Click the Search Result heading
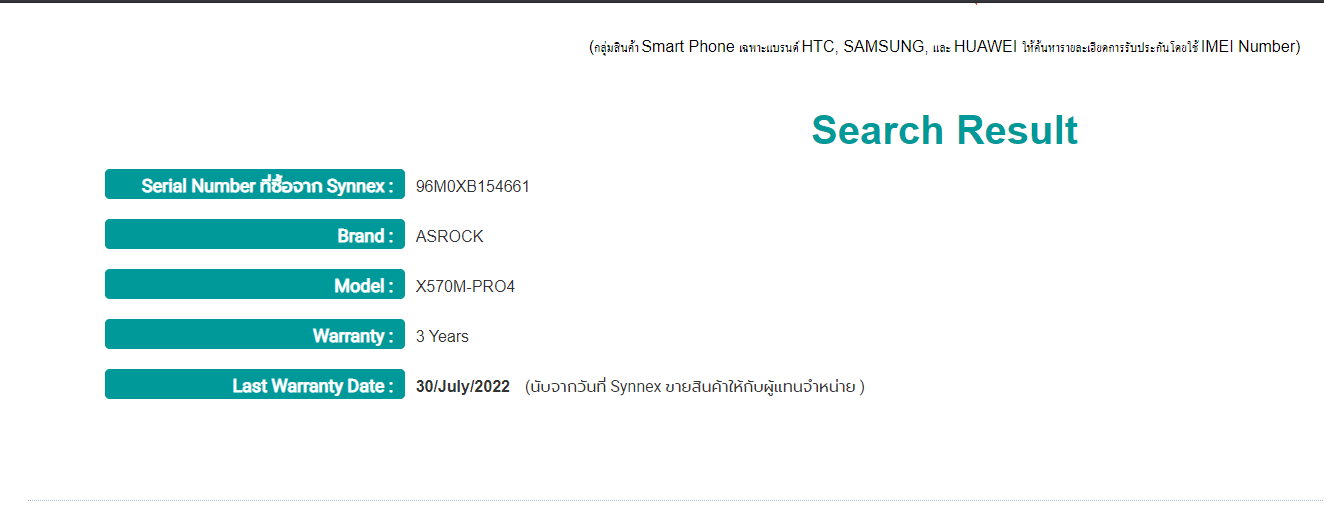Image resolution: width=1324 pixels, height=515 pixels. pyautogui.click(x=944, y=131)
